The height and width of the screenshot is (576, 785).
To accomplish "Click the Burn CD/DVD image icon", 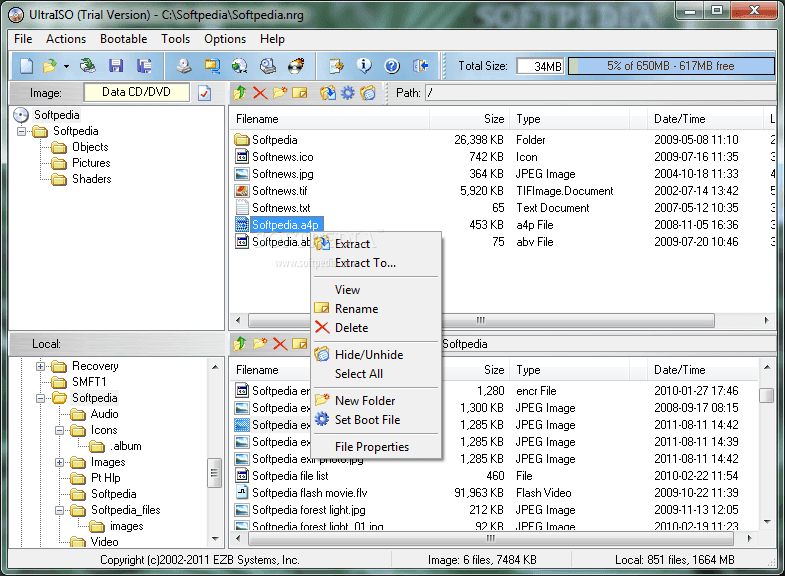I will click(296, 66).
